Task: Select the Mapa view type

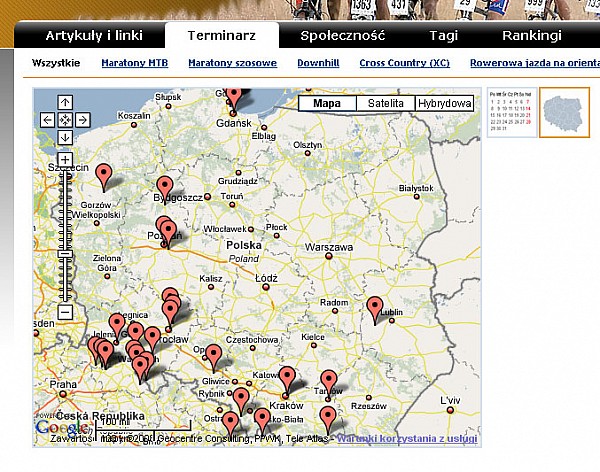Action: [328, 103]
